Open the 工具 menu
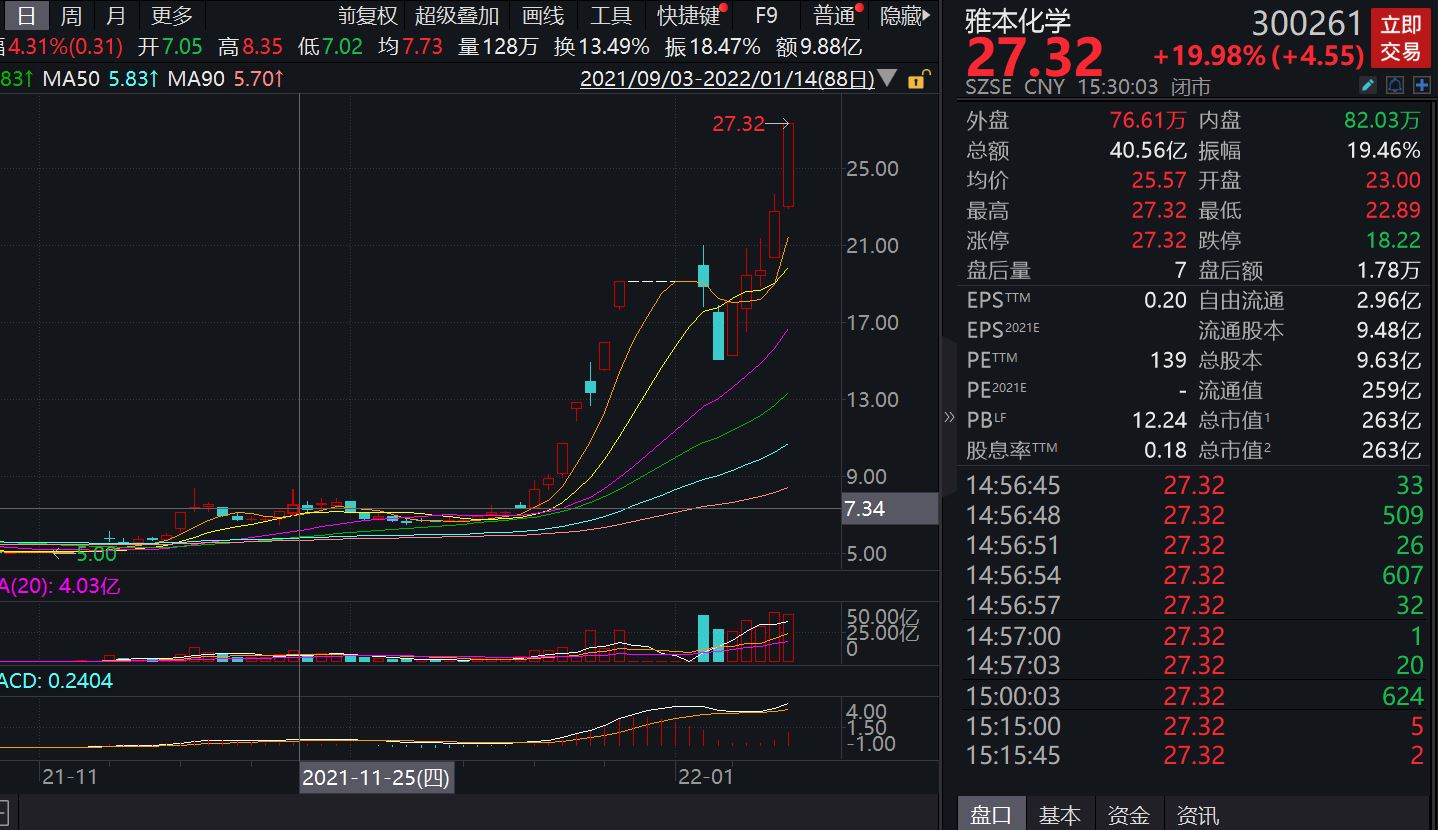Viewport: 1438px width, 830px height. click(610, 16)
